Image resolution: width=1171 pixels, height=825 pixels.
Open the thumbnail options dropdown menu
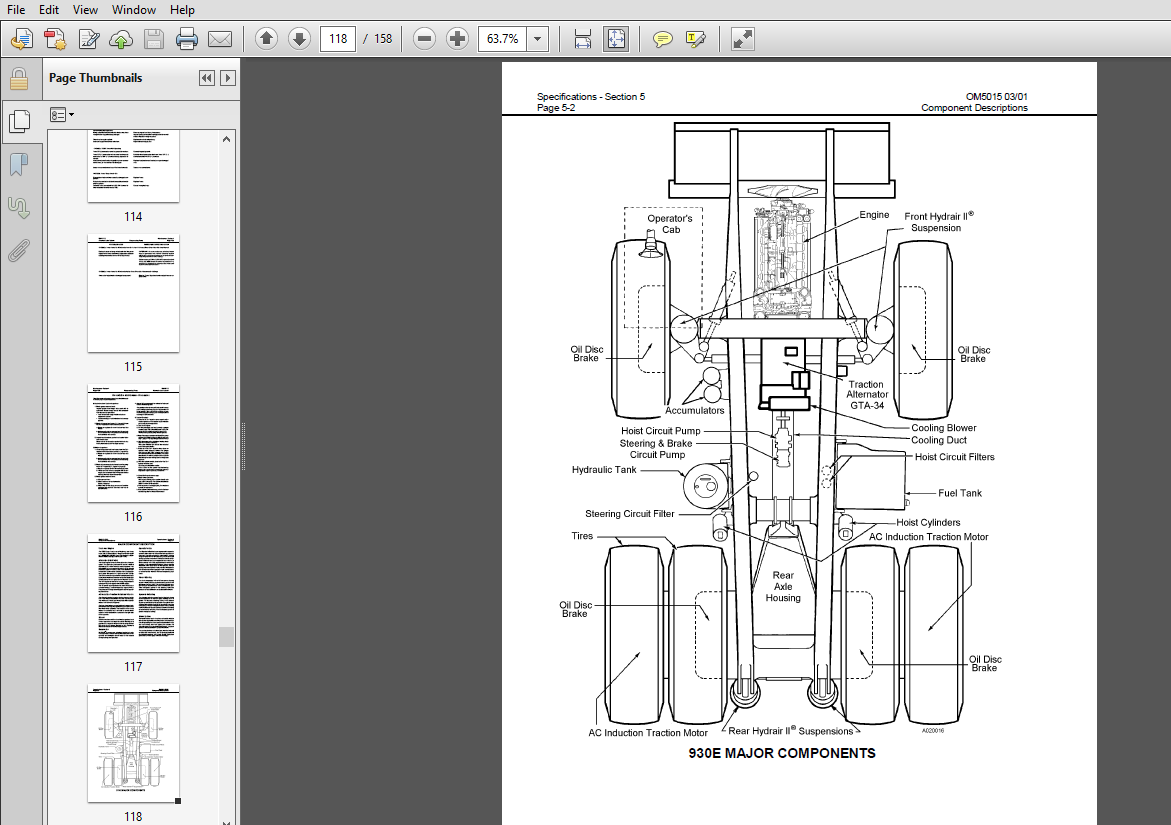(62, 115)
